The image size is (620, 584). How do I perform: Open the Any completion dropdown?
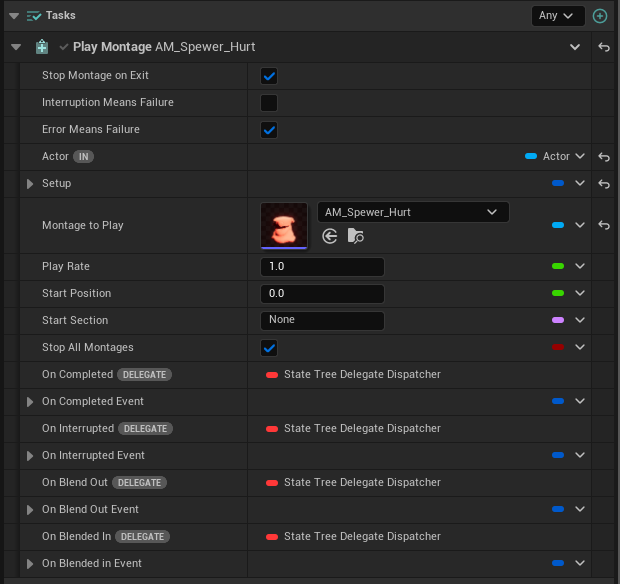[x=558, y=16]
